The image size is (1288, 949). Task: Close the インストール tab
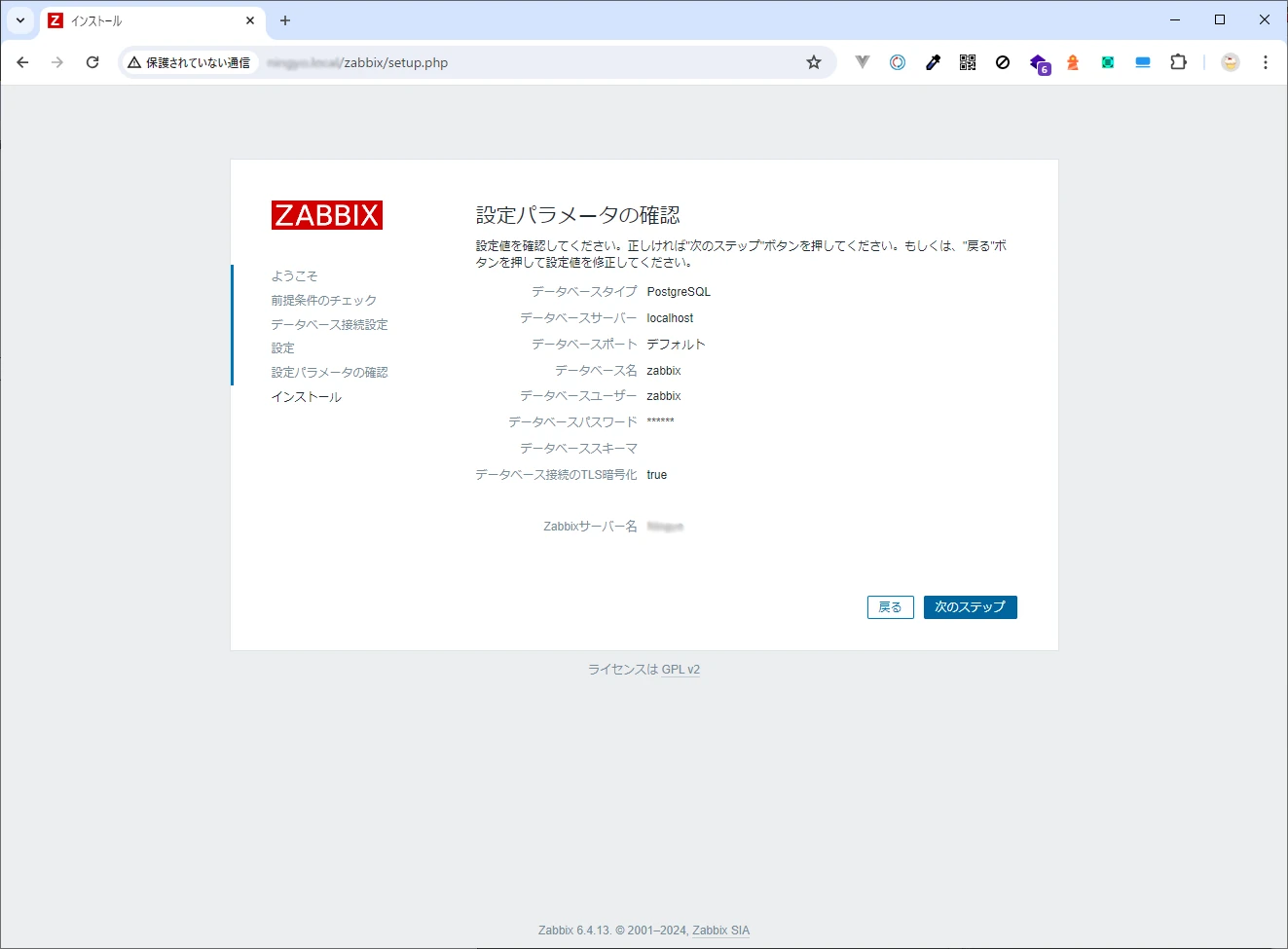coord(250,20)
